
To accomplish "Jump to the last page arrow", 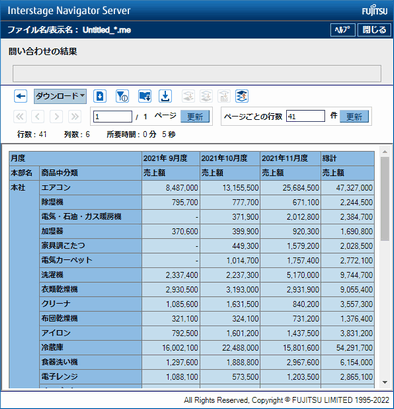I will click(74, 117).
